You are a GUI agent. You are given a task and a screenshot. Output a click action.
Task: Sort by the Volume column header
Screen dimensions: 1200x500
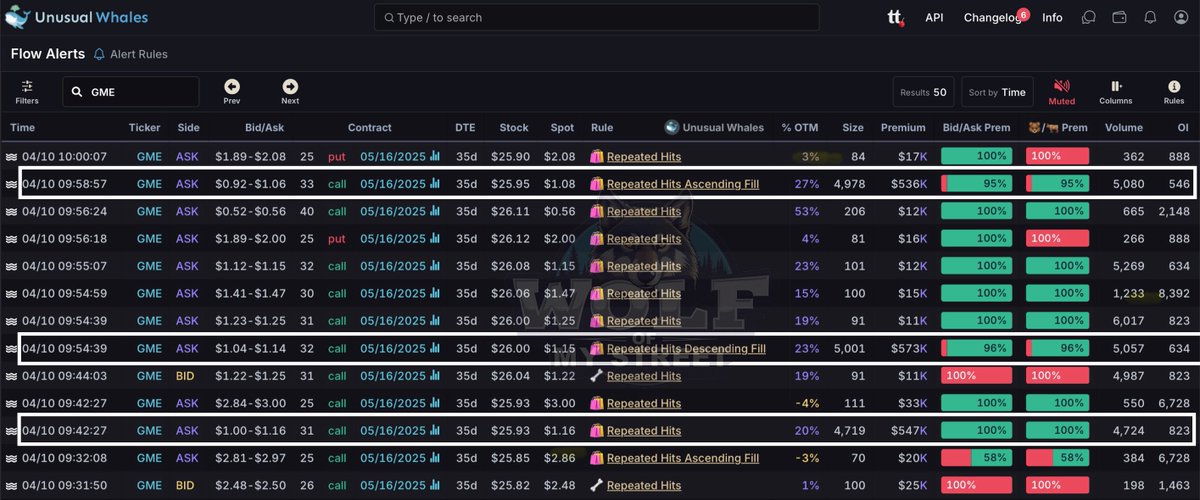1124,128
